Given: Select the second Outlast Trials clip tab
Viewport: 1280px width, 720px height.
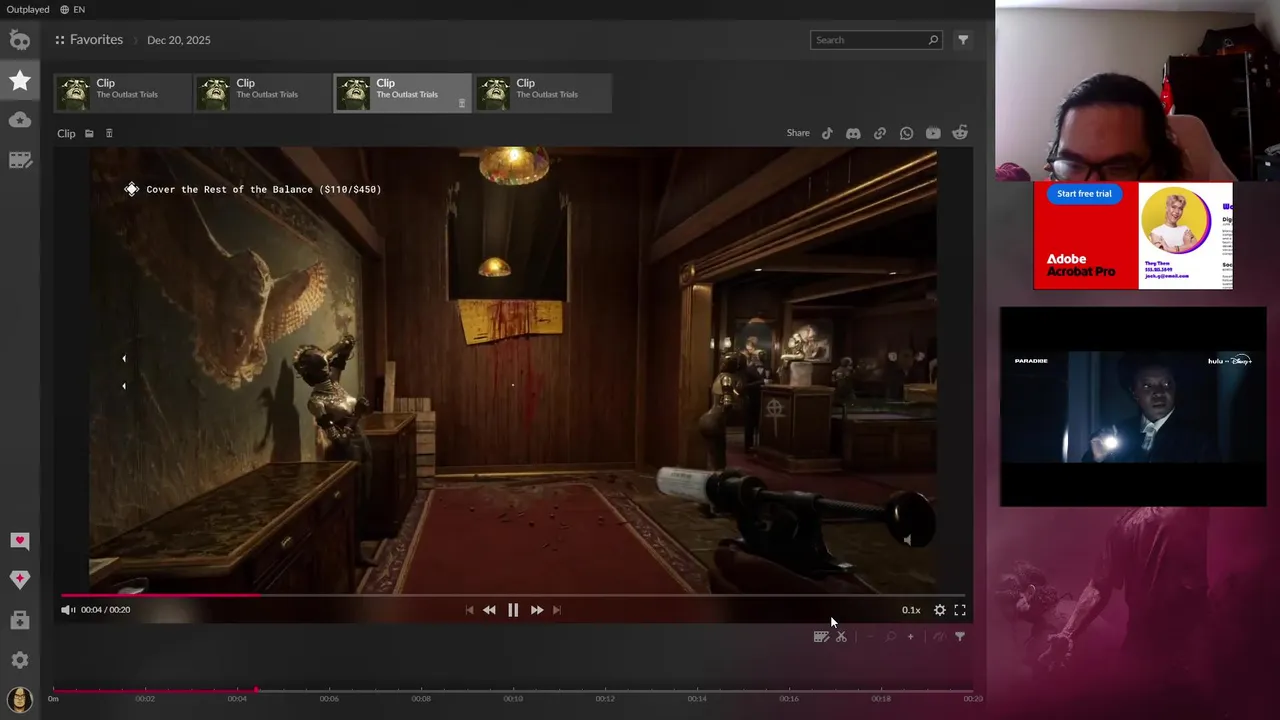Looking at the screenshot, I should (263, 93).
